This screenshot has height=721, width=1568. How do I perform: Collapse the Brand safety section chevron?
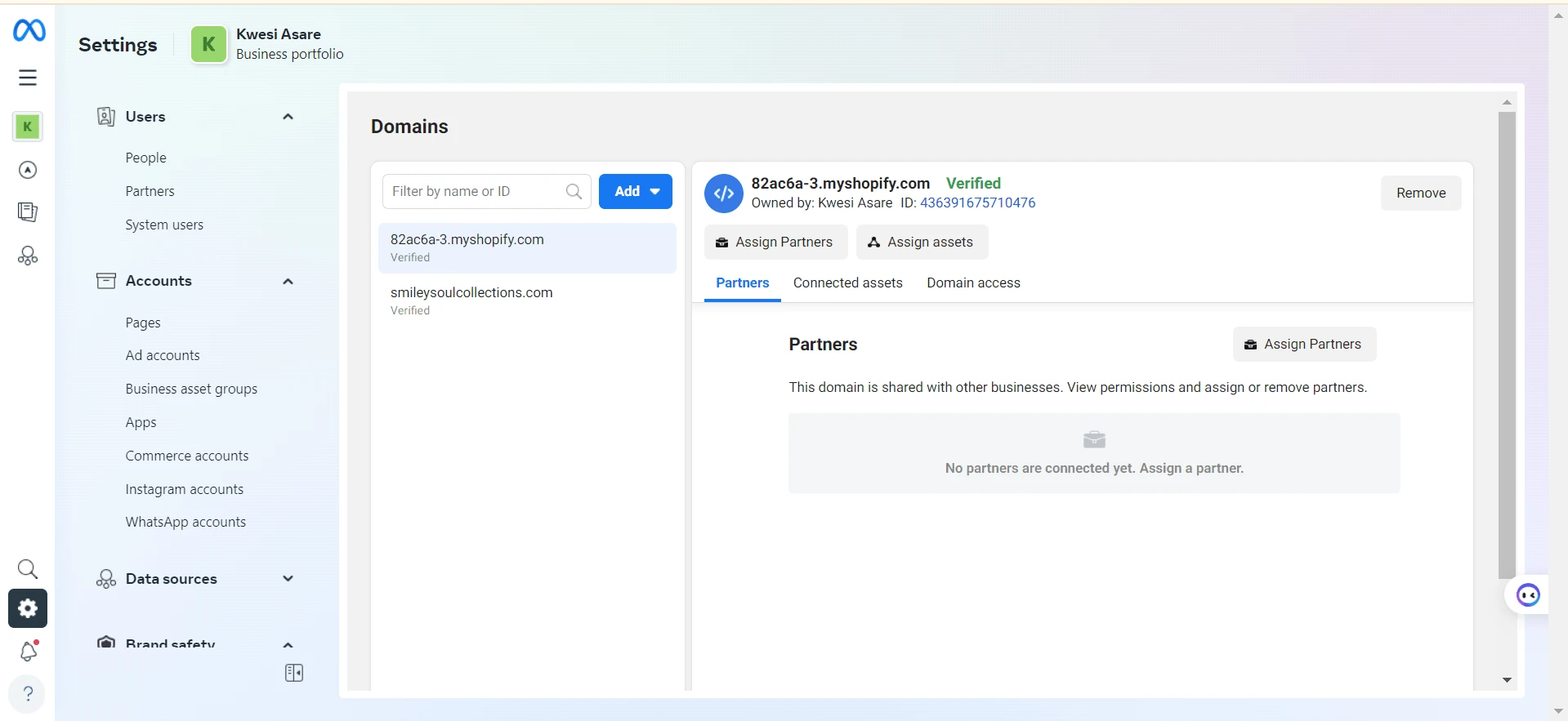[x=288, y=644]
